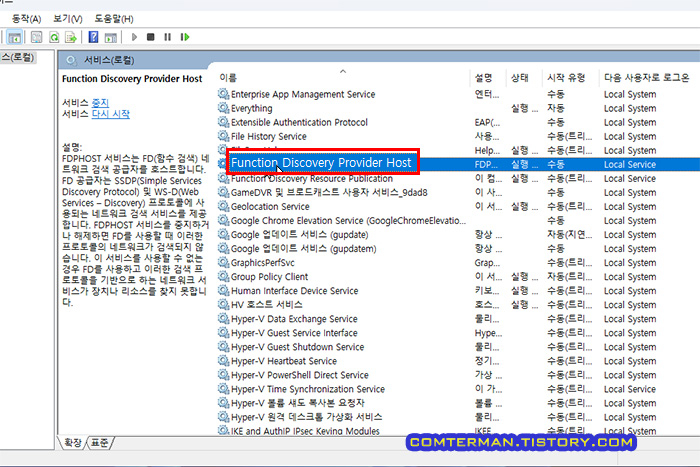700x467 pixels.
Task: Click the Help question-mark toolbar icon
Action: (93, 37)
